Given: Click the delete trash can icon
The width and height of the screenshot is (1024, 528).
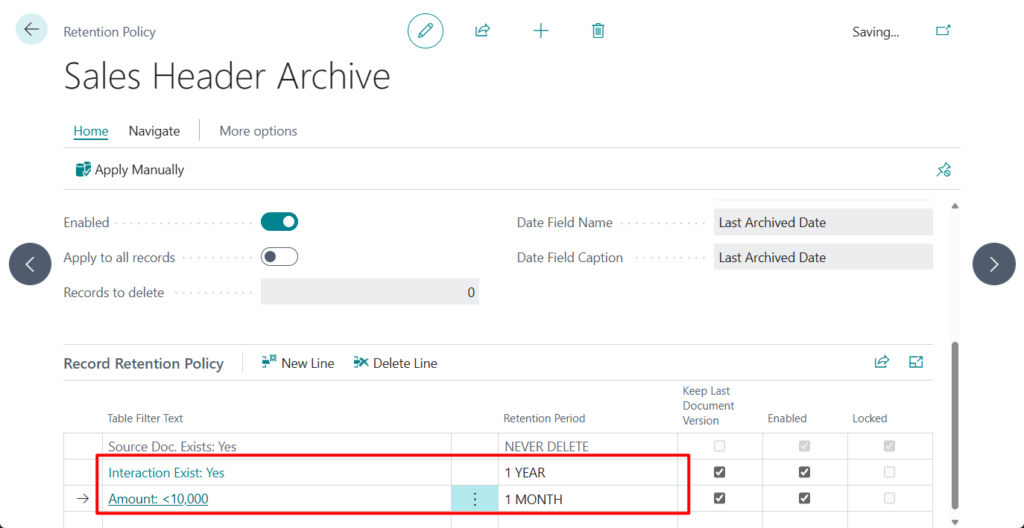Looking at the screenshot, I should pos(598,31).
